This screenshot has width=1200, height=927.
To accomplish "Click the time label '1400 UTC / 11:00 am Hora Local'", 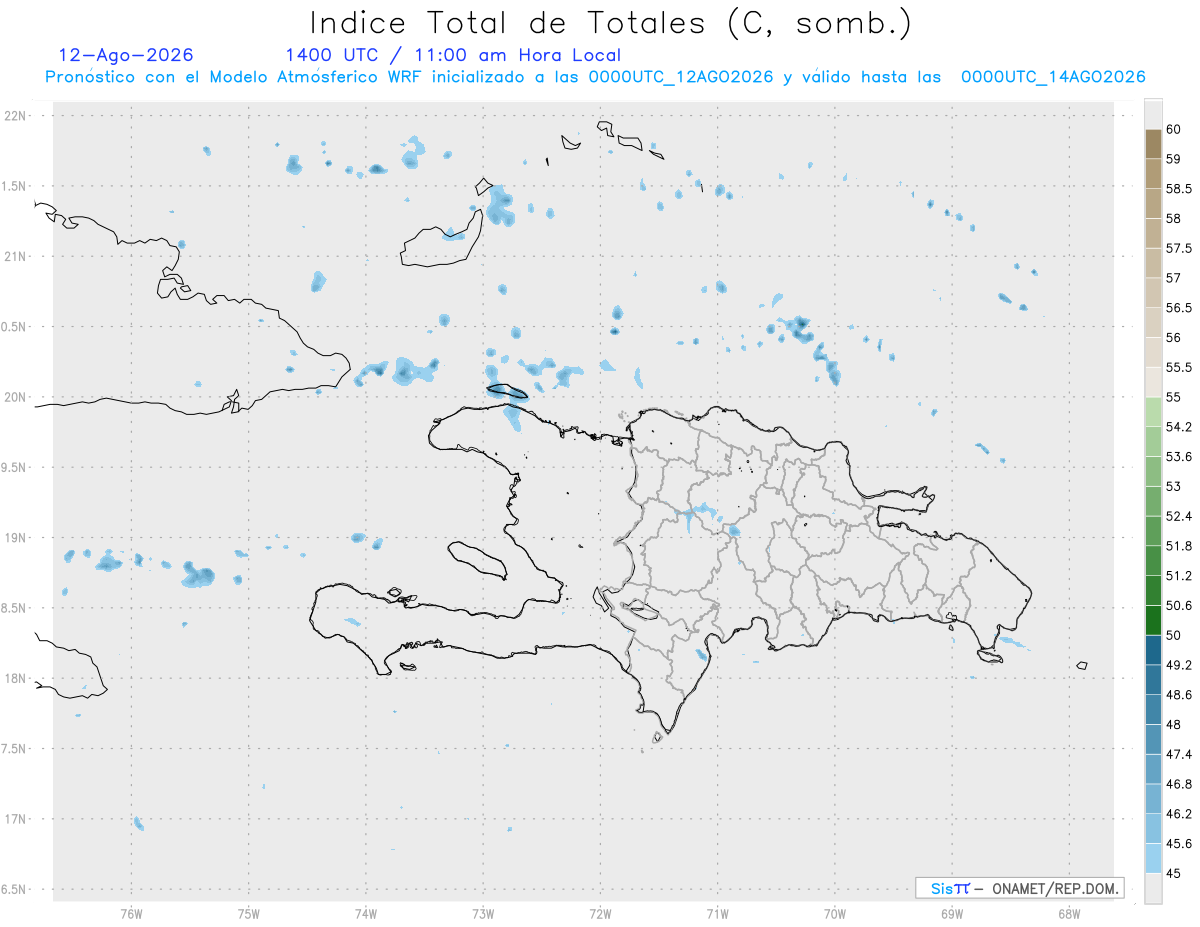I will (x=453, y=55).
